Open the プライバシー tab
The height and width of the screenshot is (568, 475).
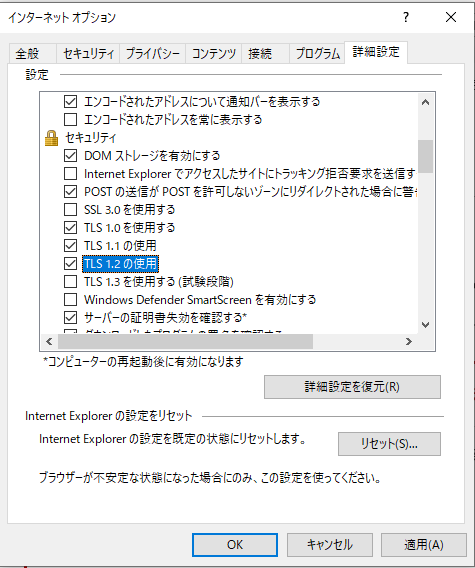(x=153, y=54)
